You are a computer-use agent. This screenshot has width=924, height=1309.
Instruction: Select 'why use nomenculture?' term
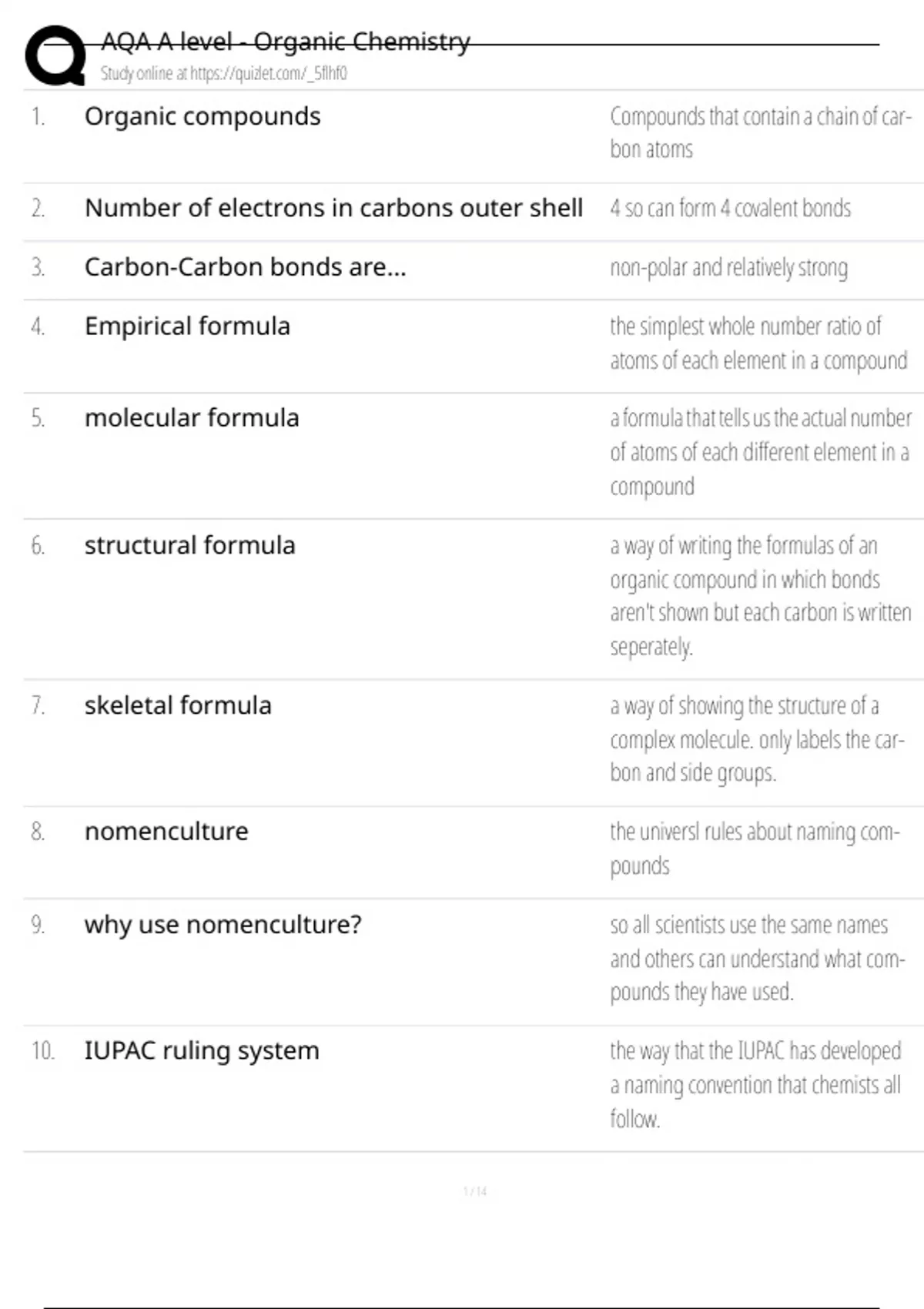pyautogui.click(x=223, y=925)
